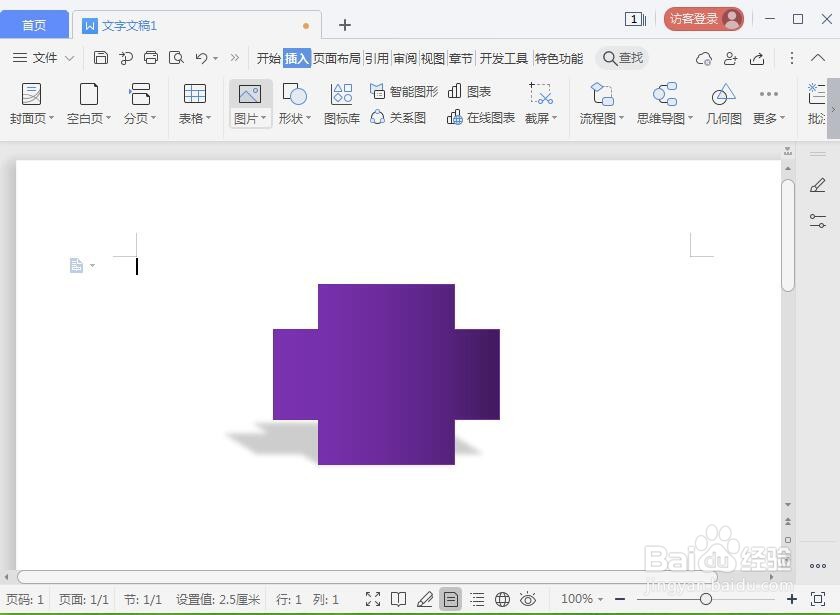Click the vertical scrollbar thumb
Image resolution: width=840 pixels, height=615 pixels.
tap(788, 235)
